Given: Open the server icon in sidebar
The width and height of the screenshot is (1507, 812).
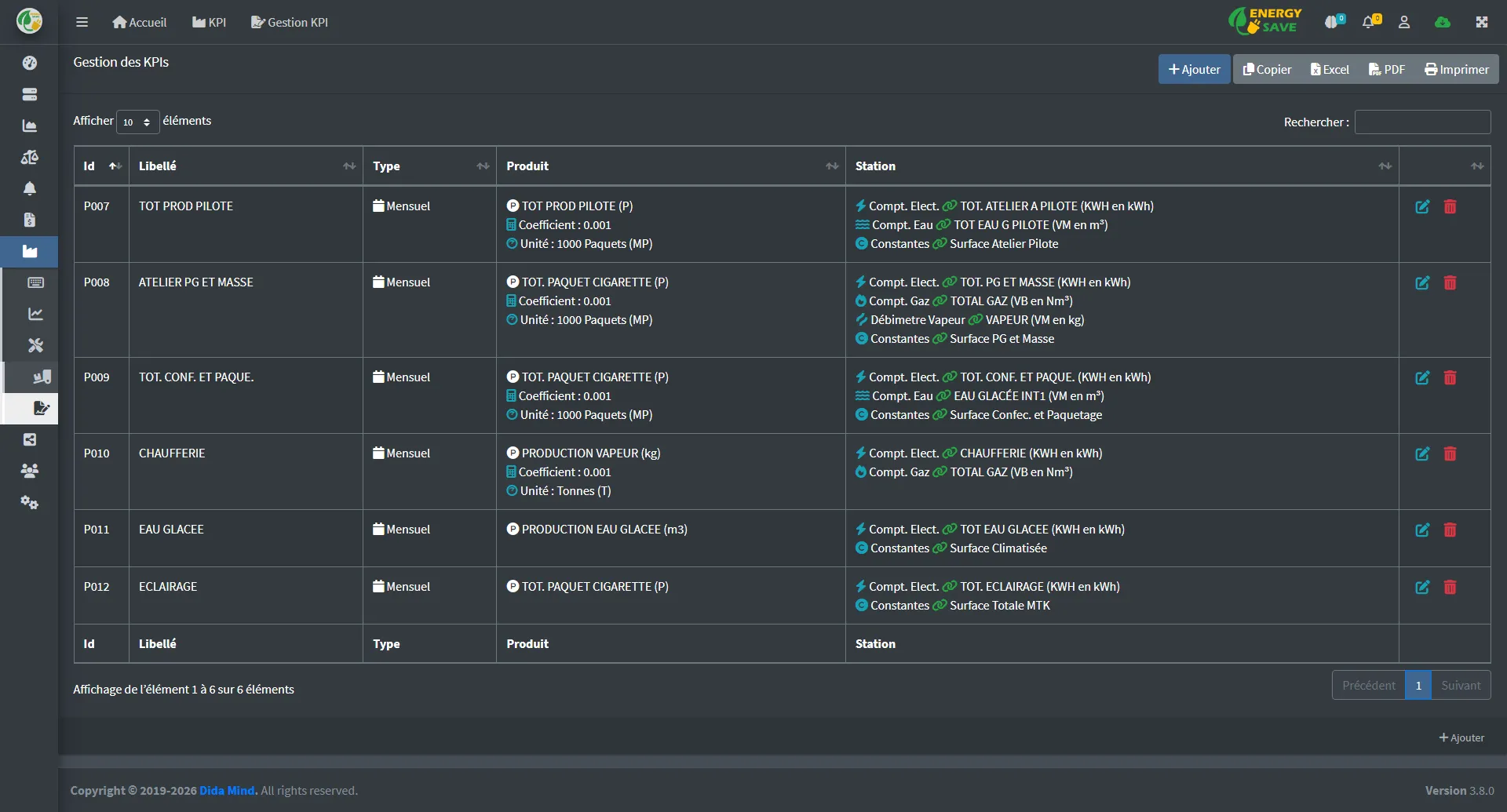Looking at the screenshot, I should point(29,94).
